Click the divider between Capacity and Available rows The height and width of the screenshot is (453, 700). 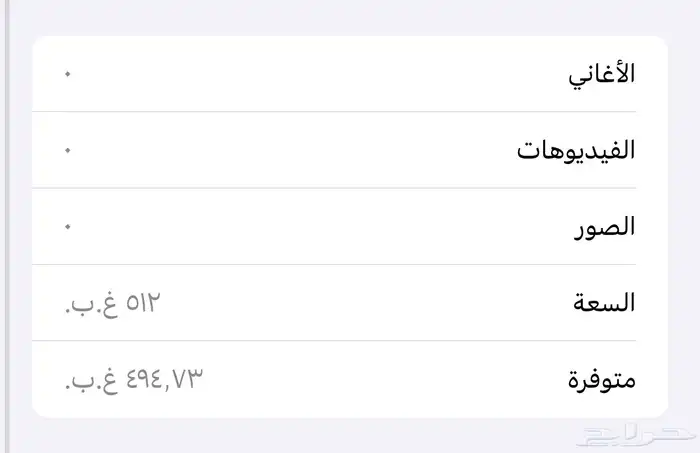(350, 340)
